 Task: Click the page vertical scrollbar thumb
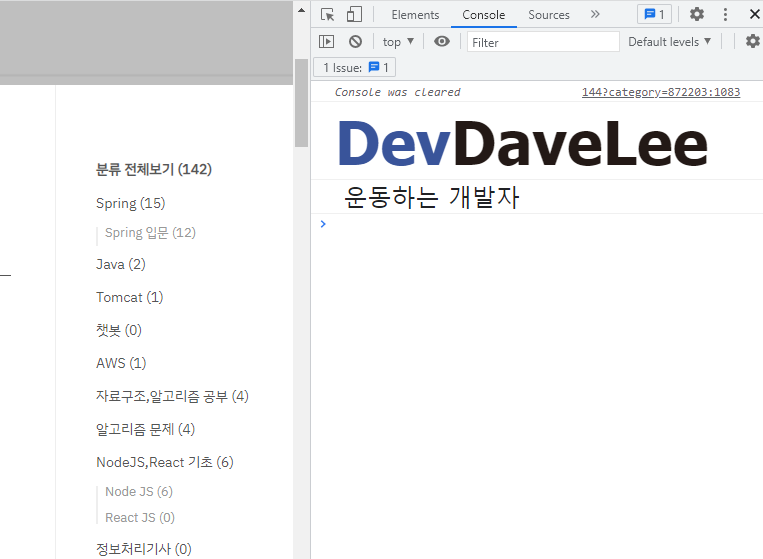tap(301, 103)
